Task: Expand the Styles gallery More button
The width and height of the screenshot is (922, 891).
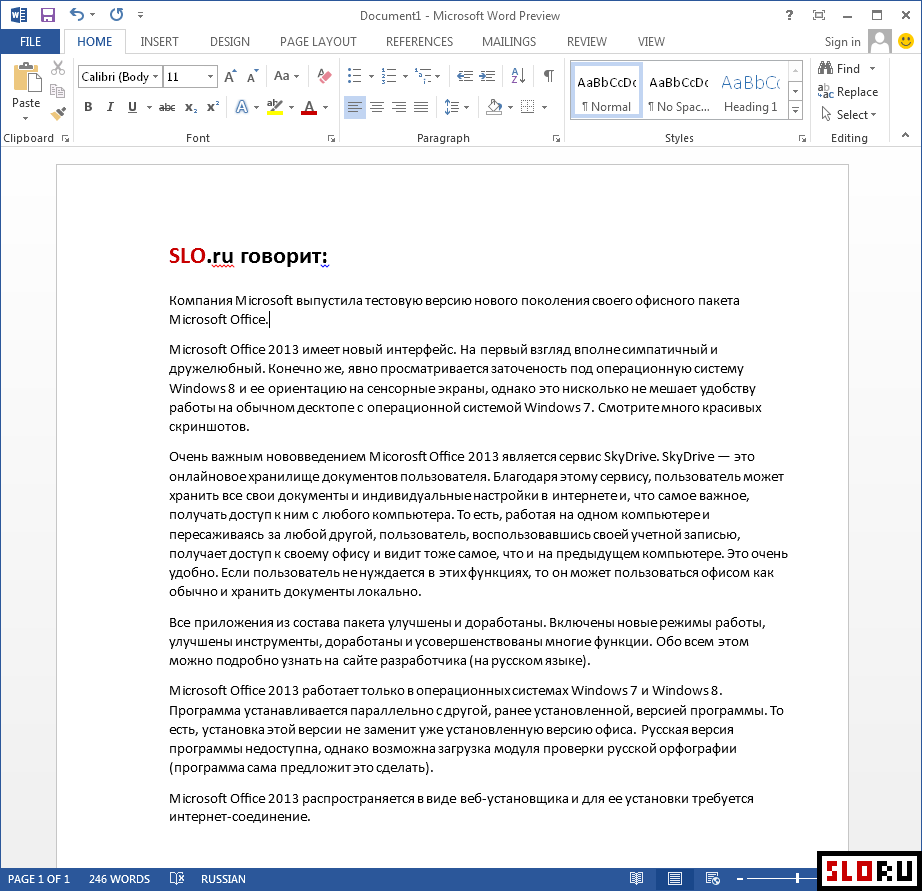Action: [x=795, y=110]
